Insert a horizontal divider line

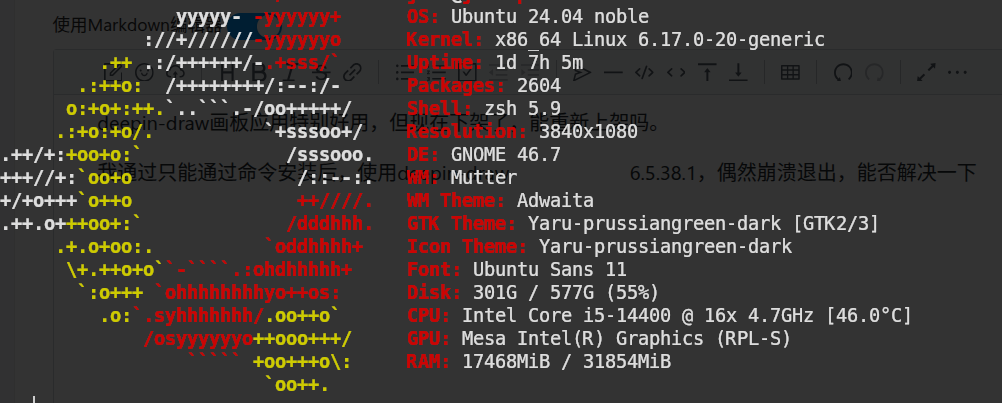[613, 73]
